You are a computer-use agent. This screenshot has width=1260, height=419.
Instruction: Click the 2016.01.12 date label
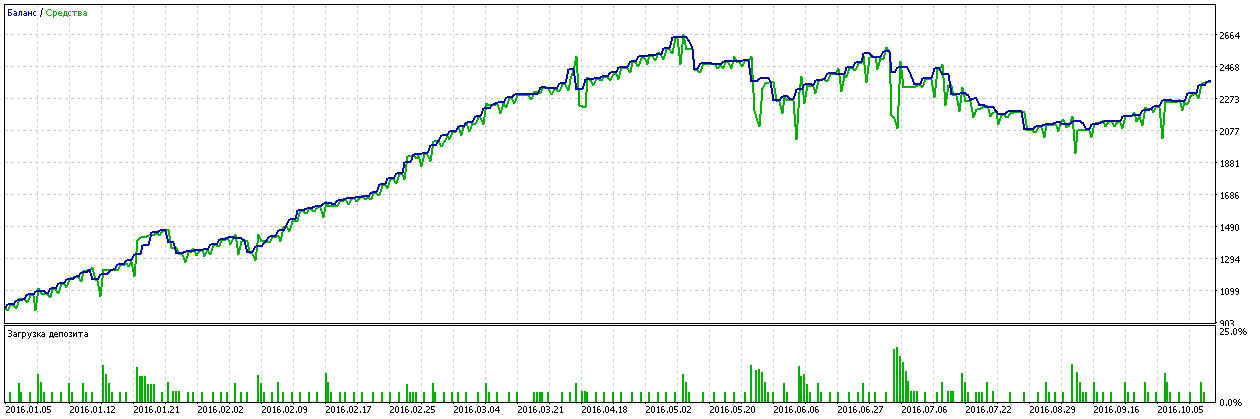92,409
